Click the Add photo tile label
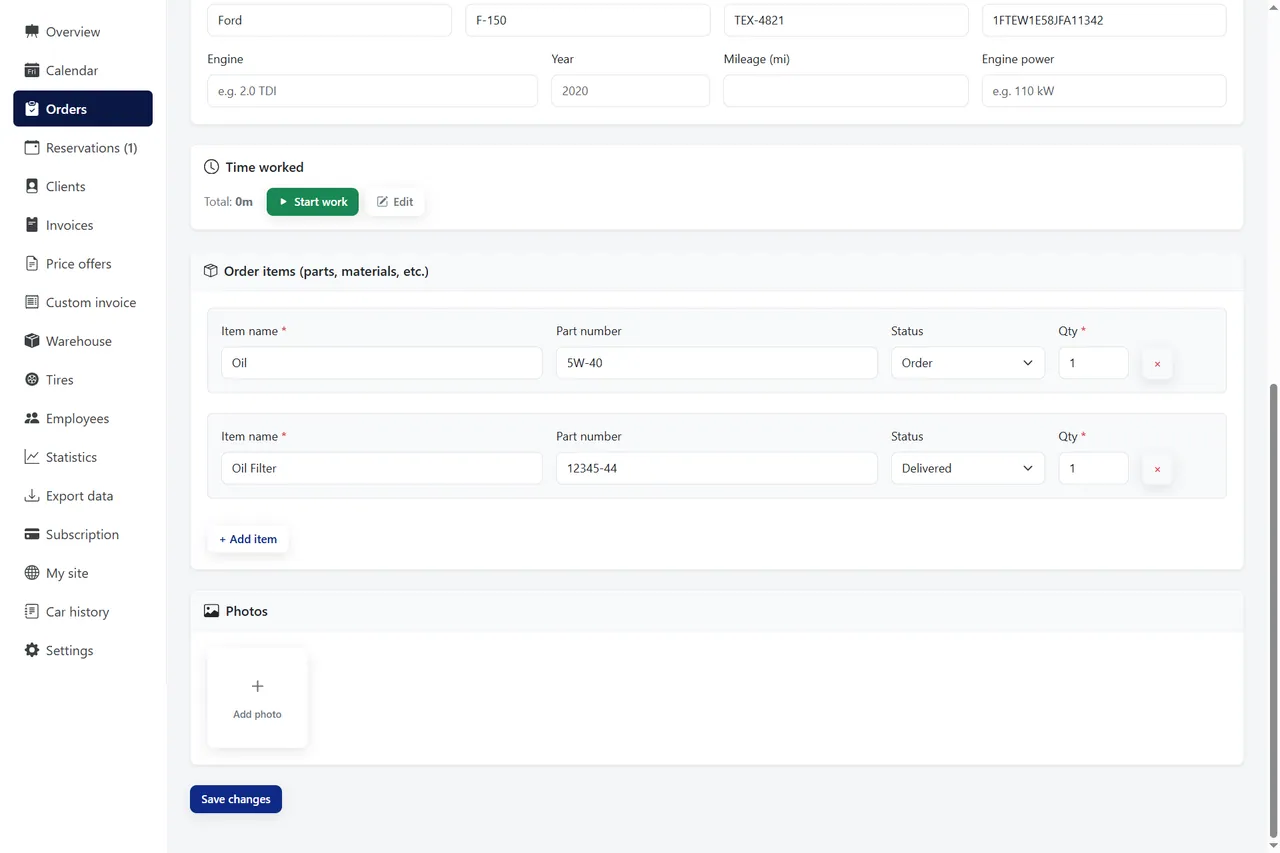This screenshot has height=853, width=1280. pos(257,714)
